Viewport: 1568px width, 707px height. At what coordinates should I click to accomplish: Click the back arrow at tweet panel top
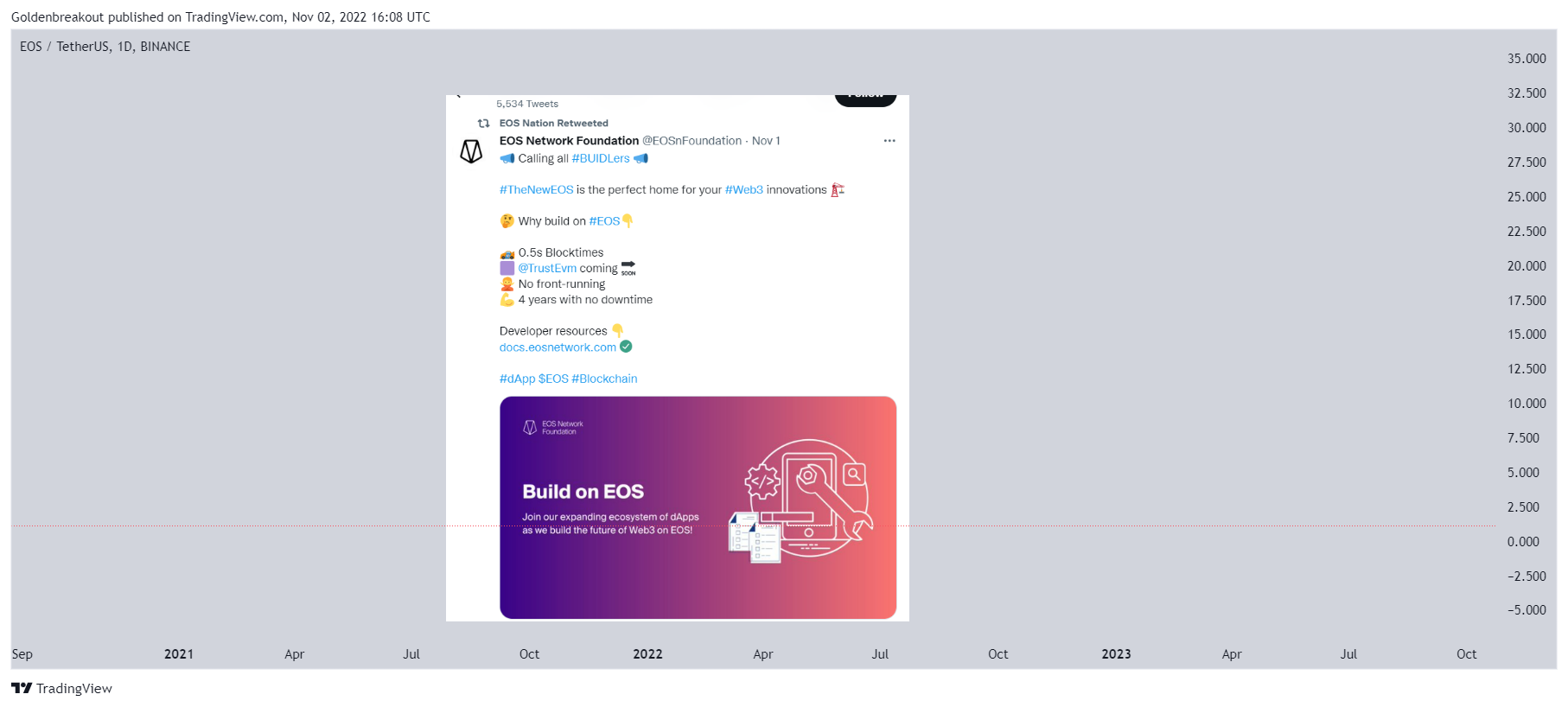click(x=458, y=95)
